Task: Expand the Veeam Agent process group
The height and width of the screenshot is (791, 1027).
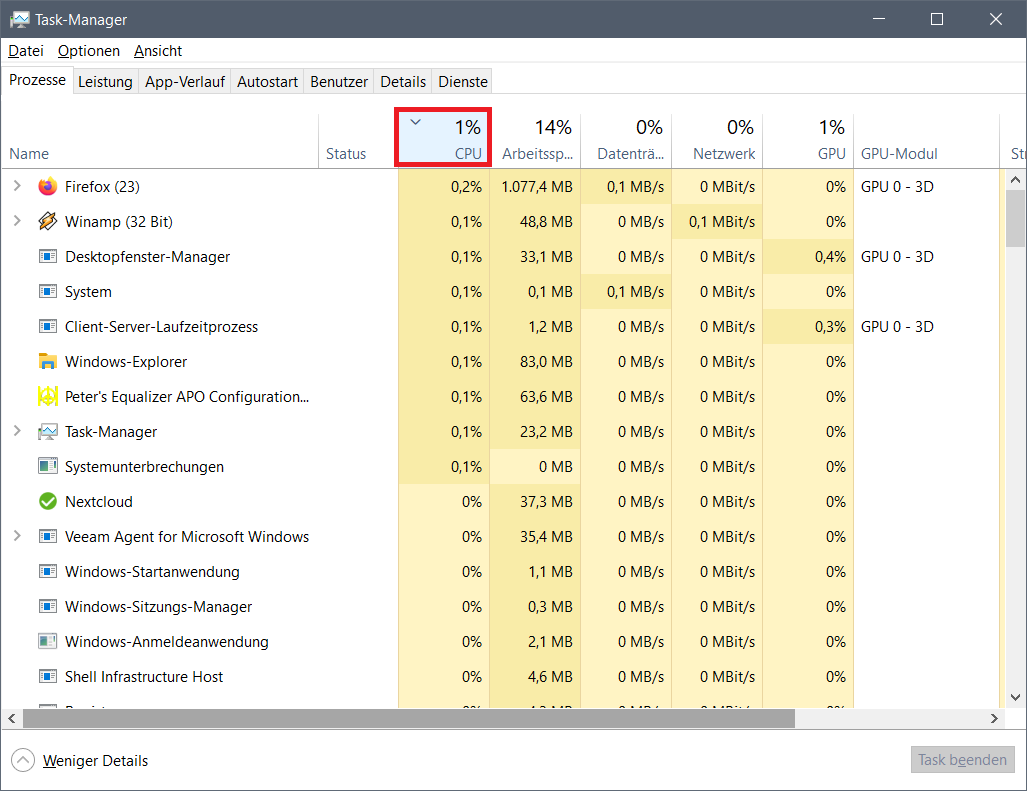Action: pyautogui.click(x=17, y=536)
